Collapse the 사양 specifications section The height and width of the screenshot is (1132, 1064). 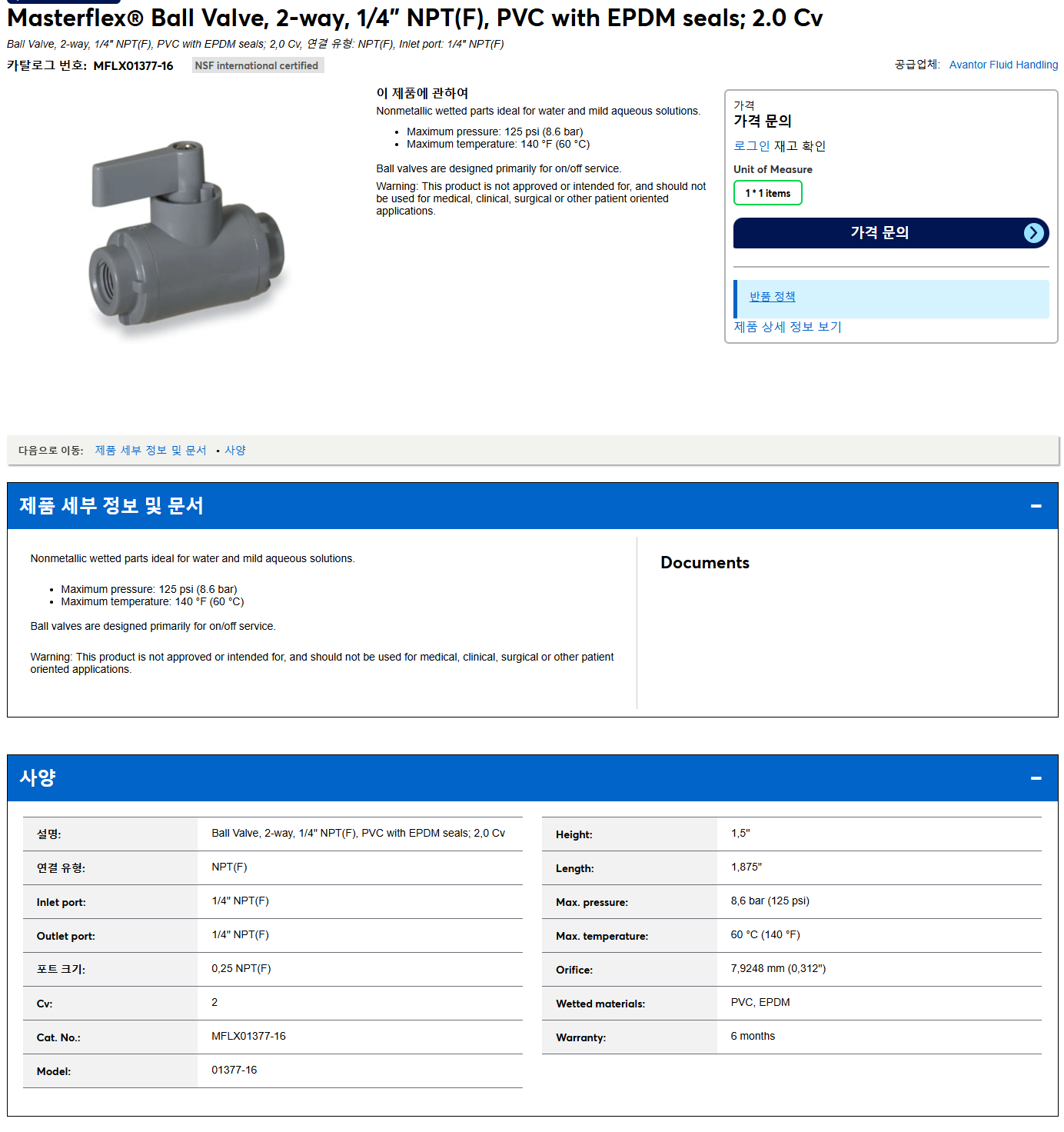coord(1036,778)
